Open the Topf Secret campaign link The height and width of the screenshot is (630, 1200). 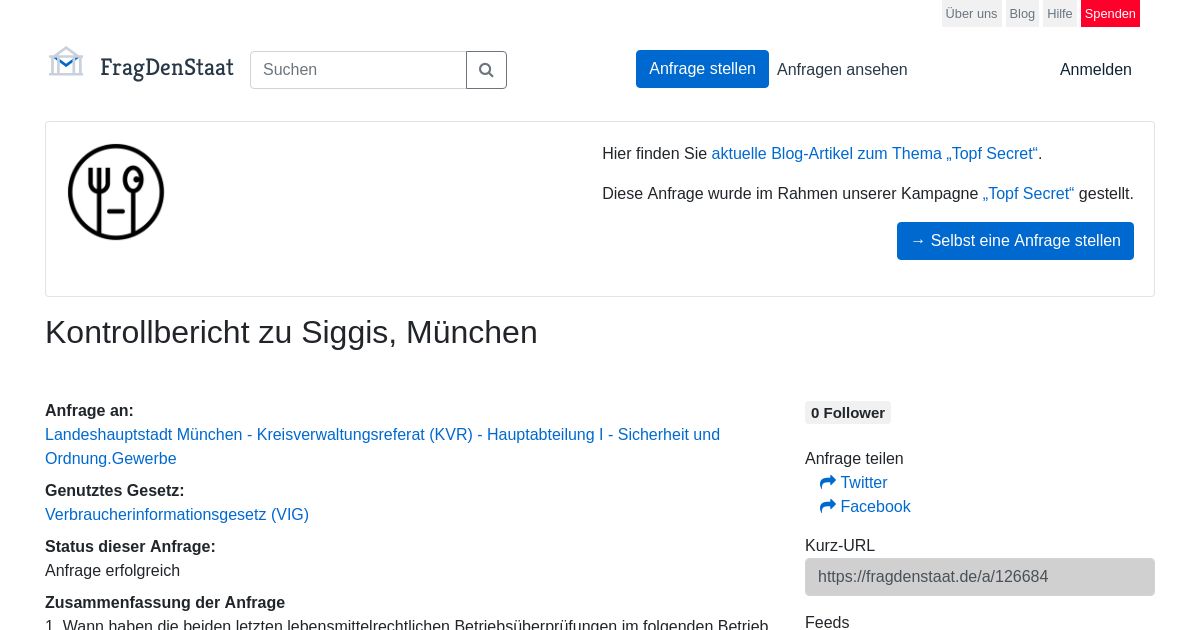click(x=1028, y=194)
